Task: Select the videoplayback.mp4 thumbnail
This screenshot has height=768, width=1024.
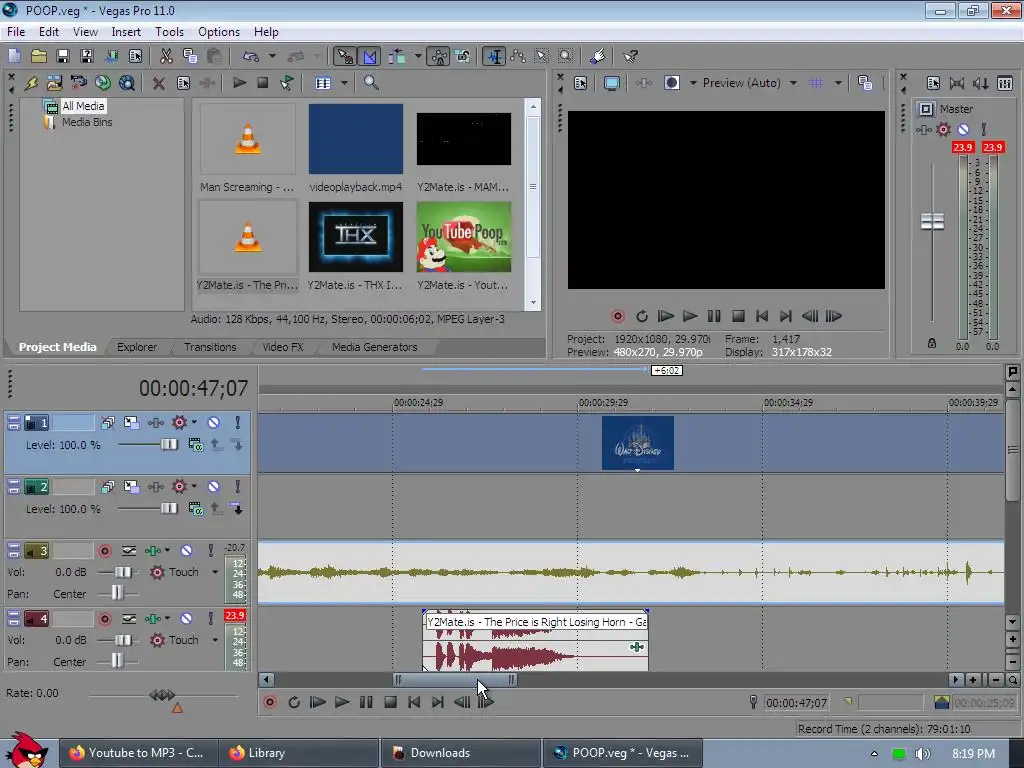Action: click(x=356, y=138)
